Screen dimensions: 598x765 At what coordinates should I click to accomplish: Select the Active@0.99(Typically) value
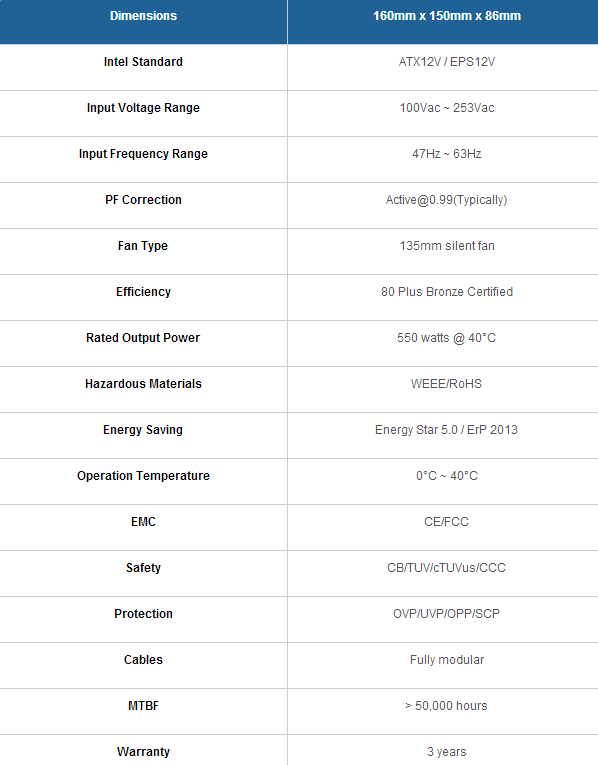tap(447, 200)
